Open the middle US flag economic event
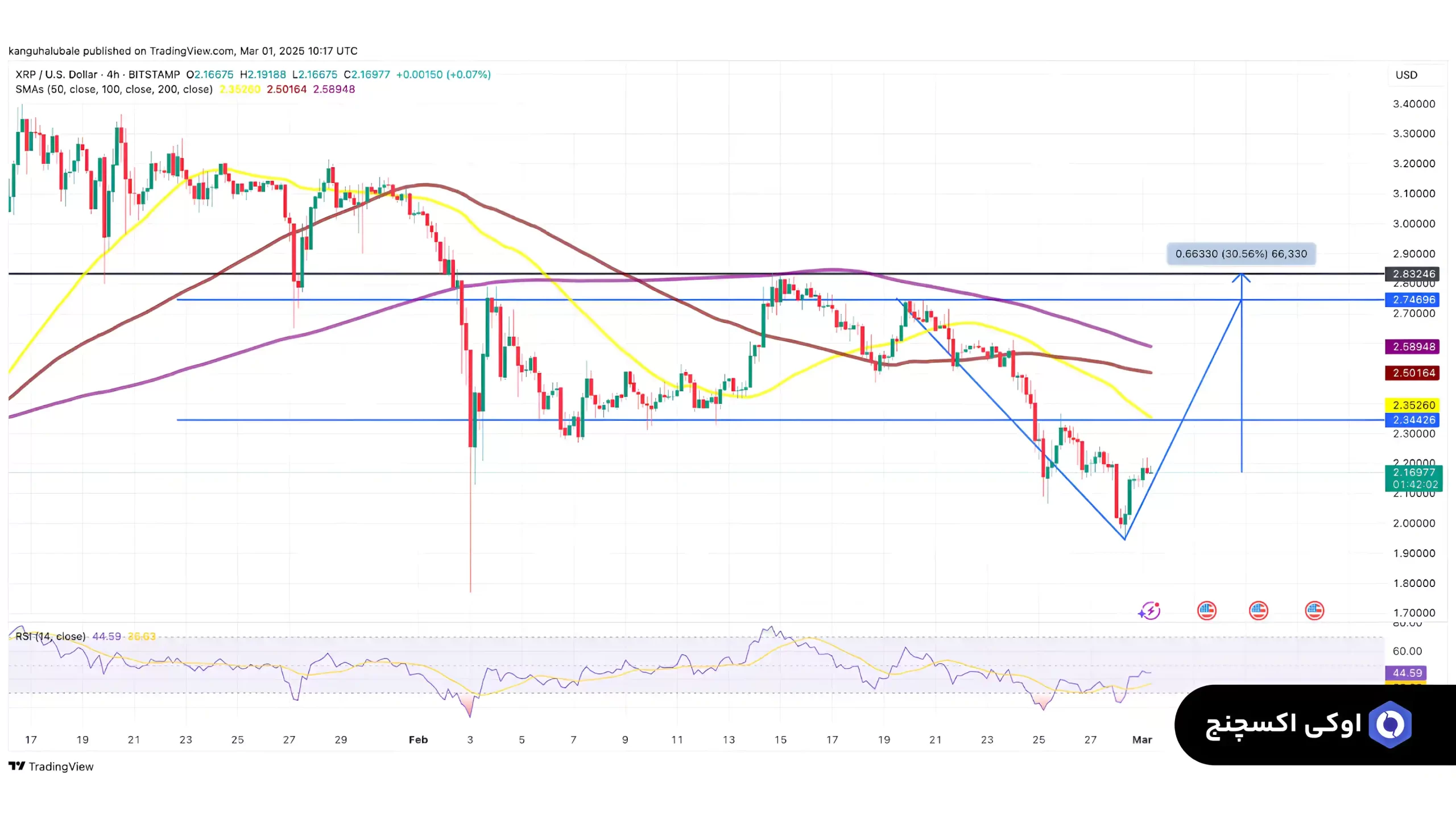Viewport: 1456px width, 819px height. [x=1258, y=611]
